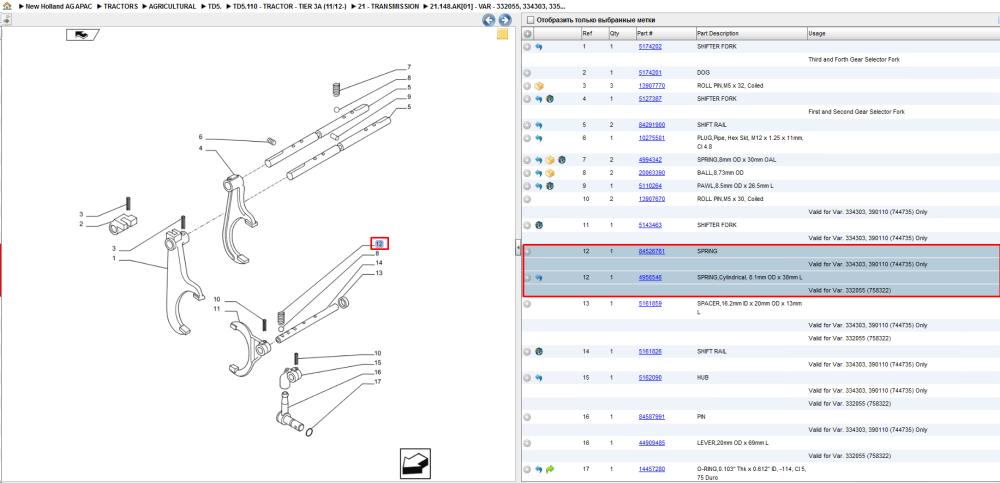1000x483 pixels.
Task: Toggle the round selector for LEVER 44909485
Action: (x=527, y=443)
